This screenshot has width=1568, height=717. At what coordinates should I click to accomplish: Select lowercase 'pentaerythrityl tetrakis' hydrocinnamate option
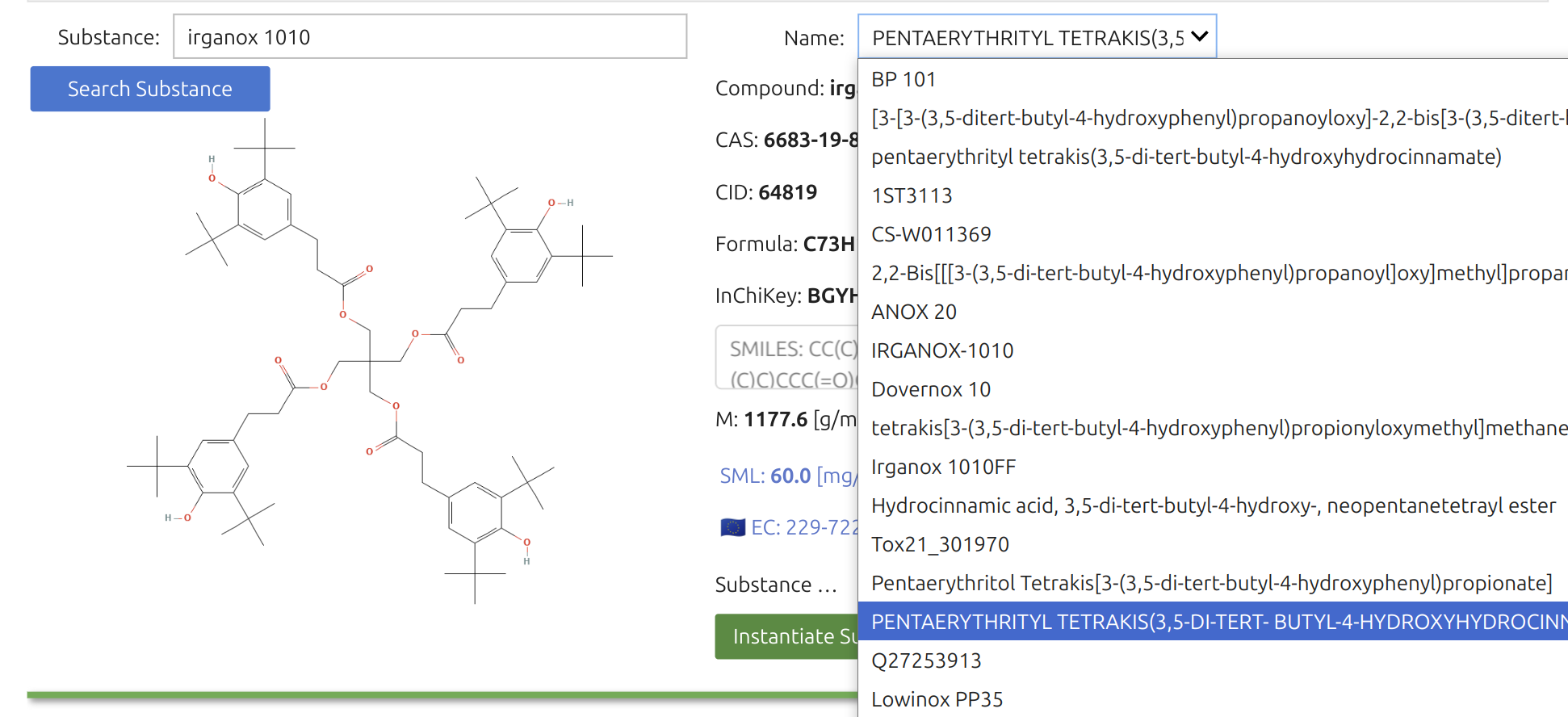[1213, 157]
